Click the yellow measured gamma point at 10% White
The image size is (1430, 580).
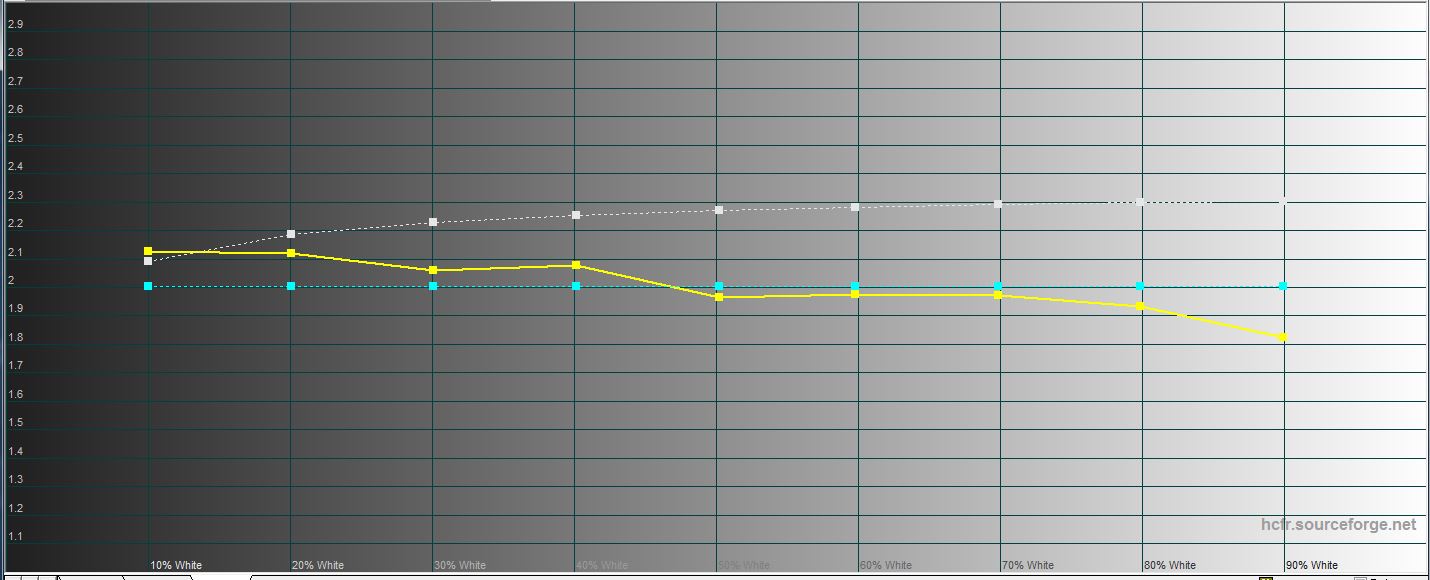coord(148,252)
